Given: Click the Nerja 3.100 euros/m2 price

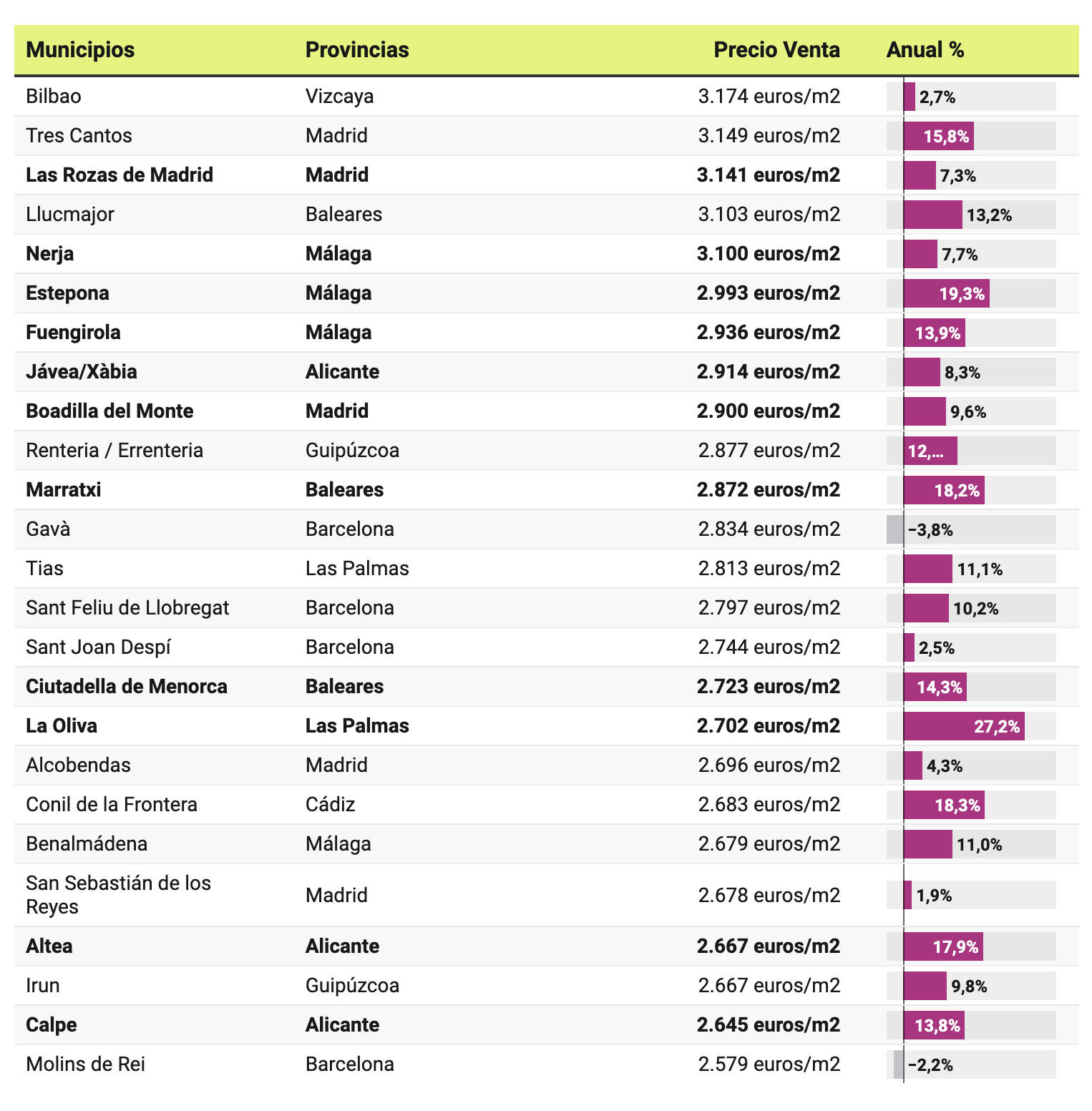Looking at the screenshot, I should coord(768,254).
